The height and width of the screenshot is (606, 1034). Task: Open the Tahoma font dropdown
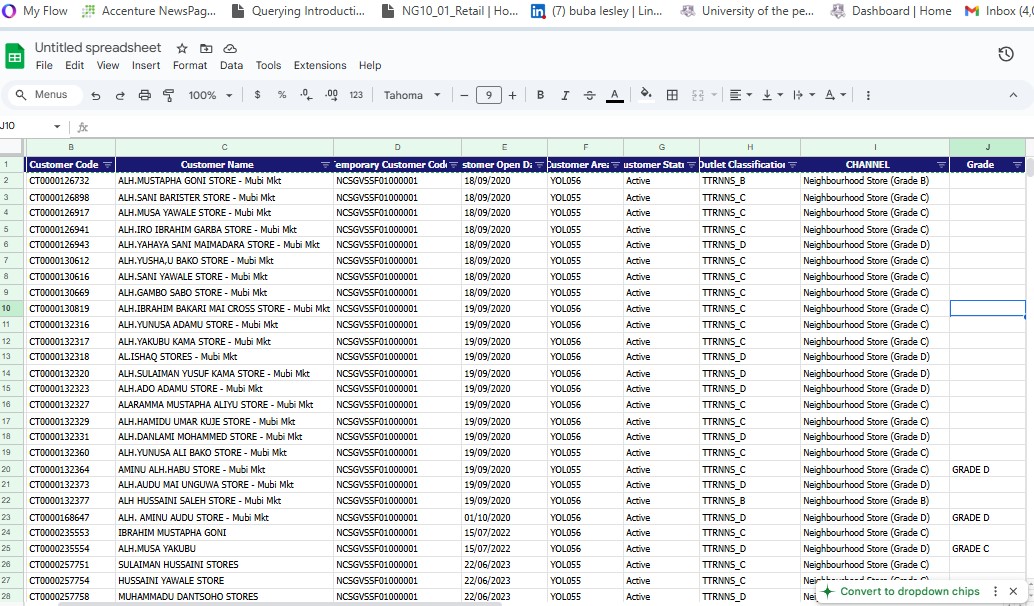(x=411, y=95)
